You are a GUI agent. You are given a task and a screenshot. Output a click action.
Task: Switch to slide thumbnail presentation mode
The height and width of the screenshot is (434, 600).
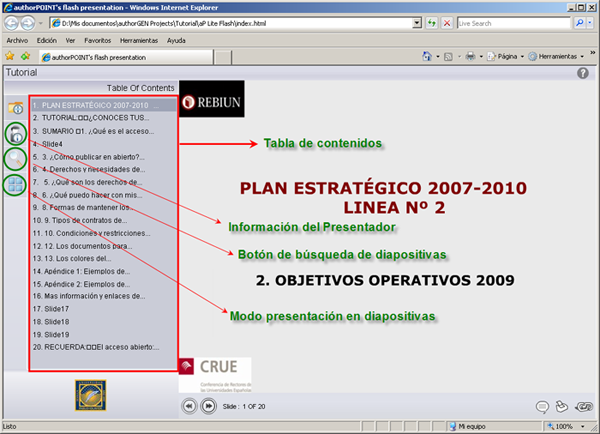(16, 185)
